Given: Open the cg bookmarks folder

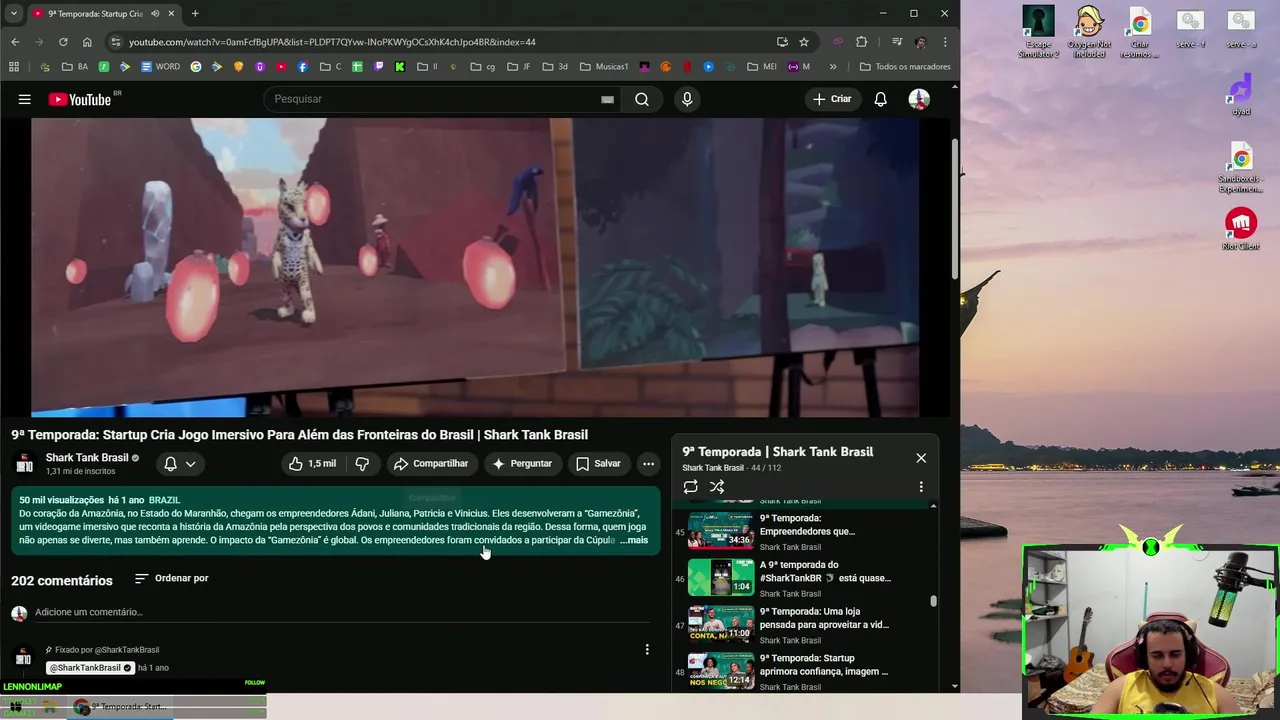Looking at the screenshot, I should 483,67.
